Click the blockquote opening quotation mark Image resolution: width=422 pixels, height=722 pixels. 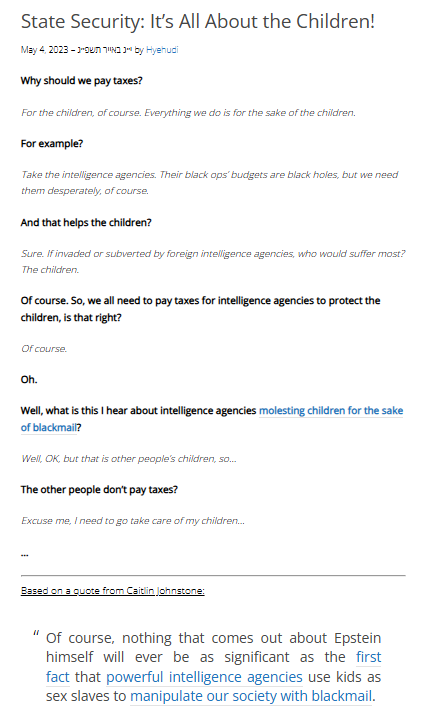36,634
